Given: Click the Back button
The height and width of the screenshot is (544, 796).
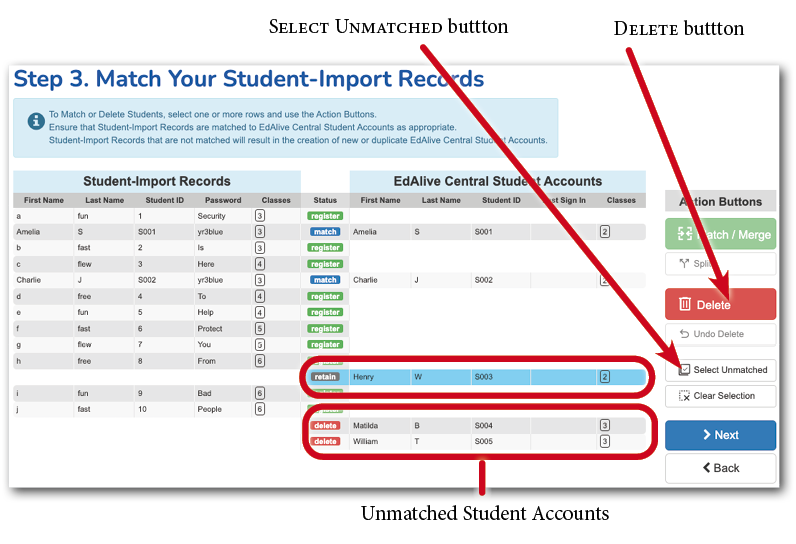Looking at the screenshot, I should click(720, 468).
